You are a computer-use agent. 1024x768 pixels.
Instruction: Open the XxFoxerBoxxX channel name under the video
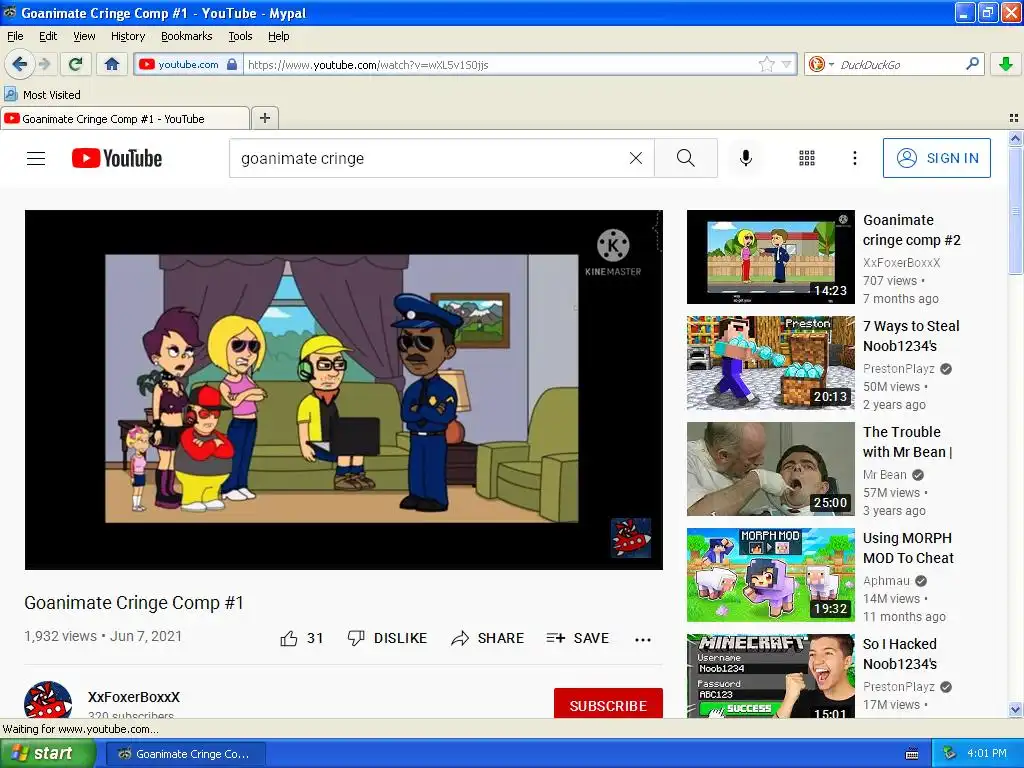pos(134,697)
